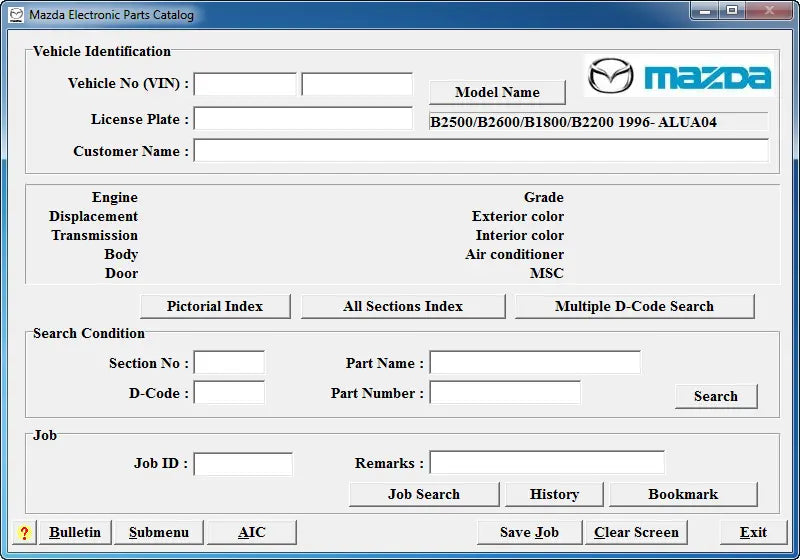
Task: Click the Interior color label
Action: pos(520,235)
